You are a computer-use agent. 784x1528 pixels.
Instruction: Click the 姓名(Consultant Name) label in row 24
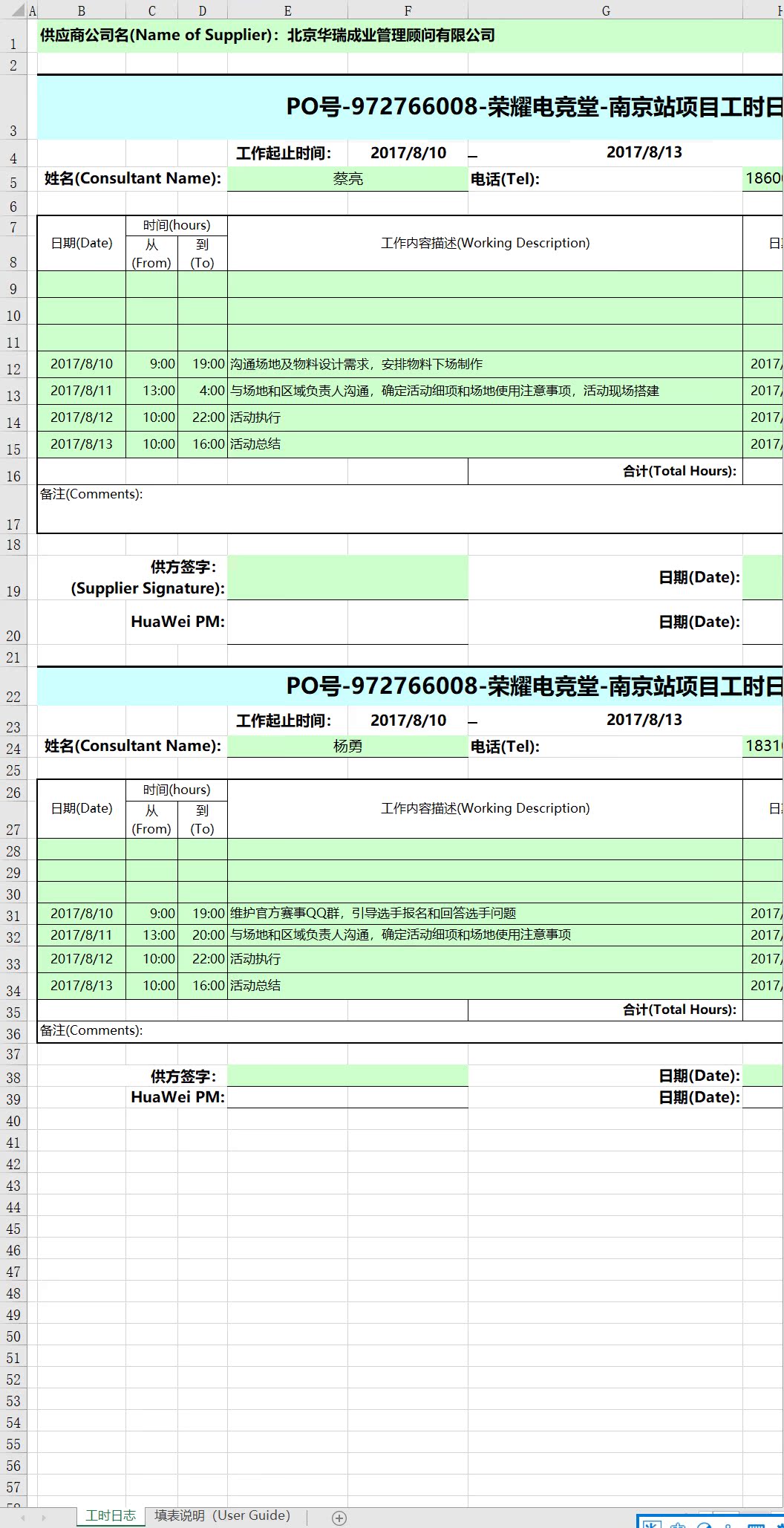click(133, 746)
